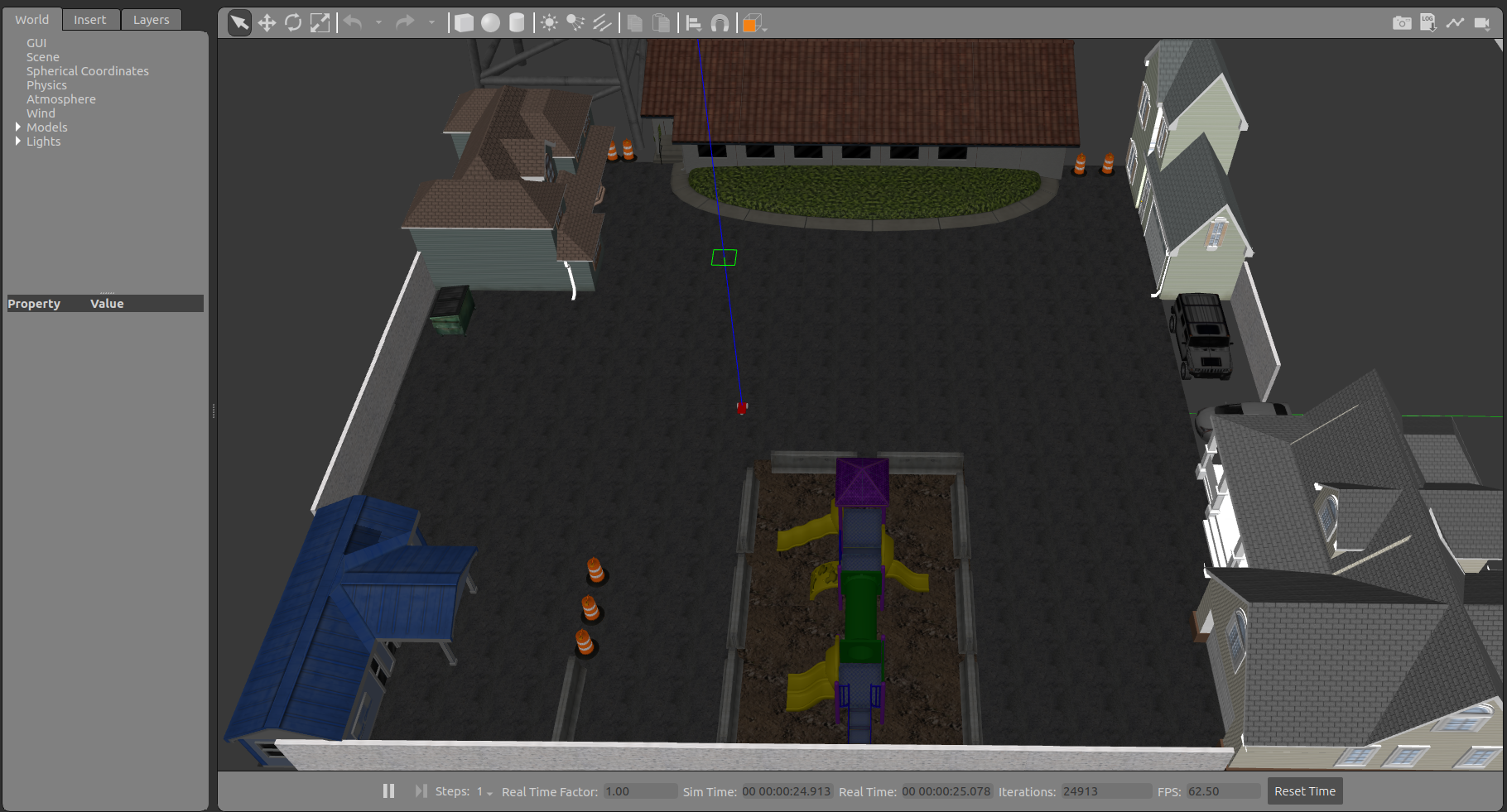Select the Translate mode tool
The width and height of the screenshot is (1507, 812).
267,23
